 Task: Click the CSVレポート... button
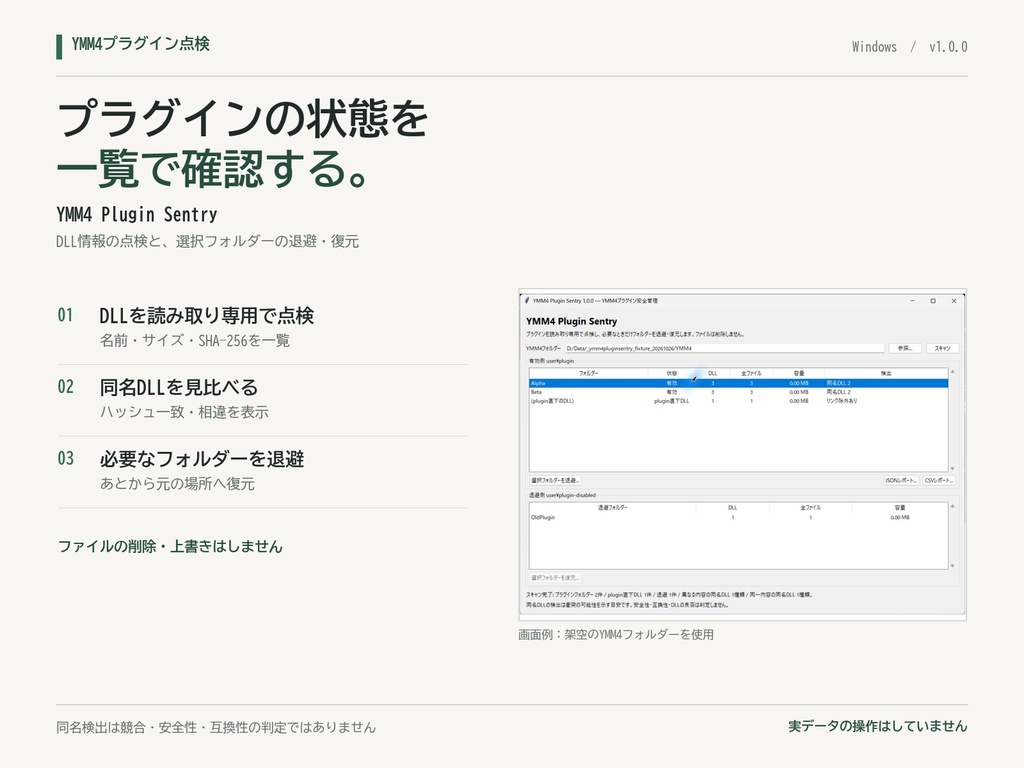point(940,480)
